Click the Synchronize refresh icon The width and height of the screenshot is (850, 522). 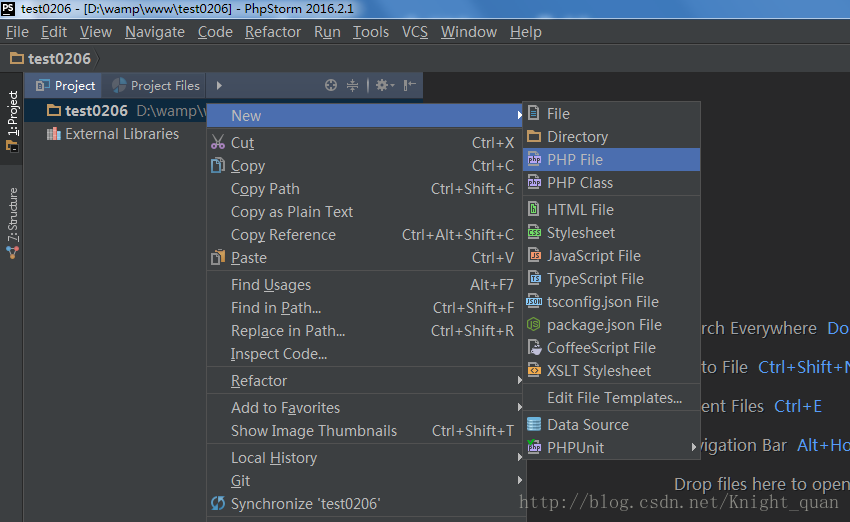coord(218,503)
